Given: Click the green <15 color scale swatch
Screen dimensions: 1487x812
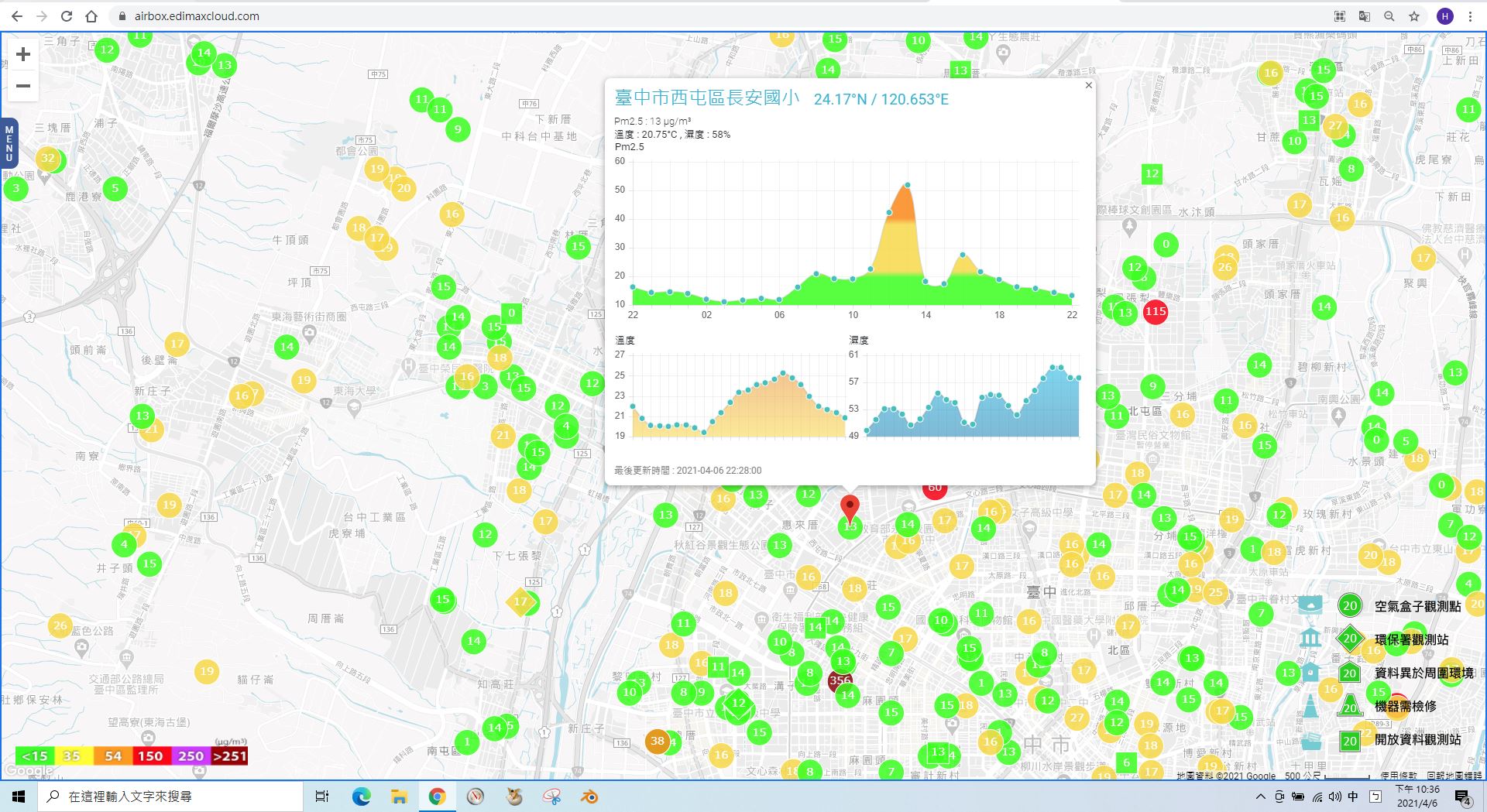Looking at the screenshot, I should tap(35, 755).
